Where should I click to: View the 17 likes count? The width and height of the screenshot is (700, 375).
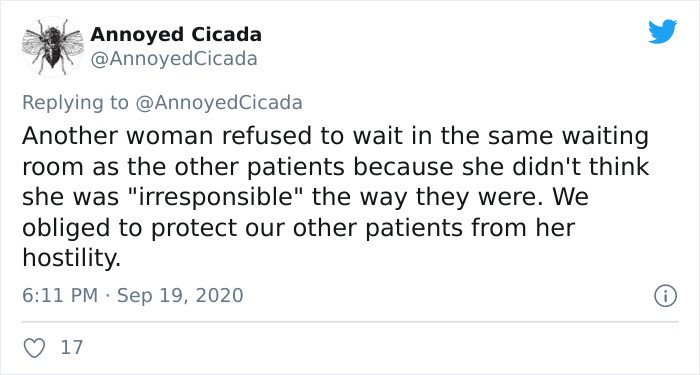(72, 347)
